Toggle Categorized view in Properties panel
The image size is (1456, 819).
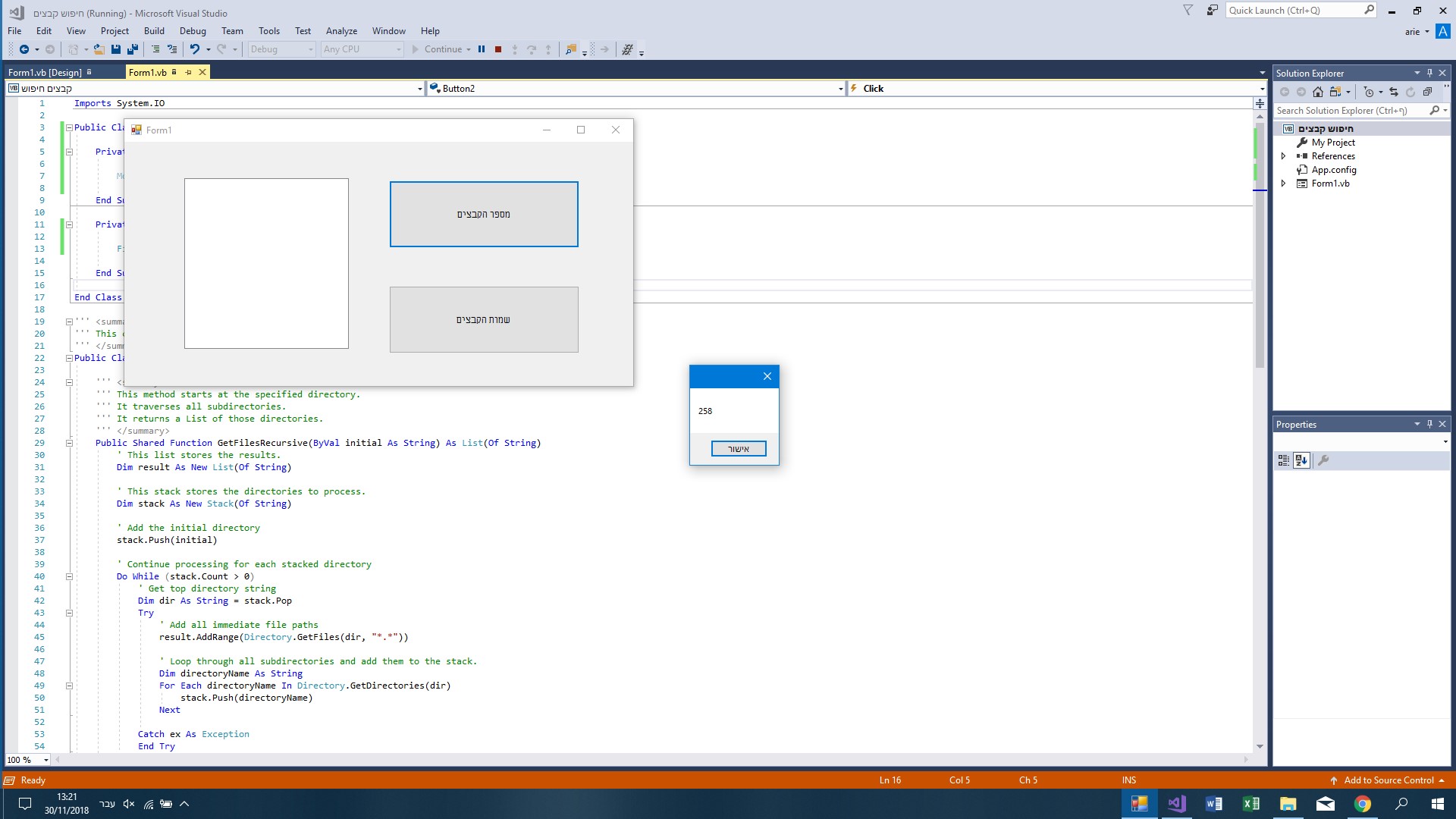coord(1283,460)
